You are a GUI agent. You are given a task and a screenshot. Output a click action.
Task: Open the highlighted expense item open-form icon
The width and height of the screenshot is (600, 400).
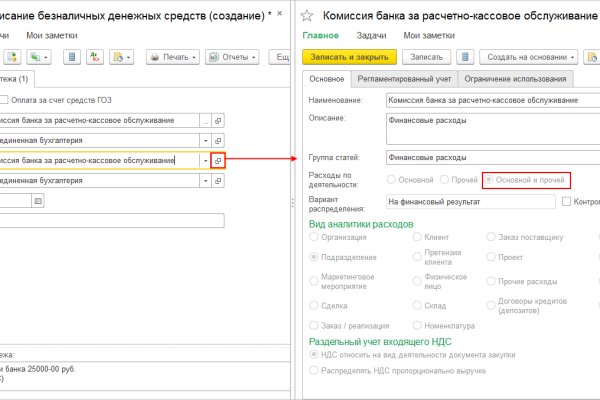click(x=218, y=160)
